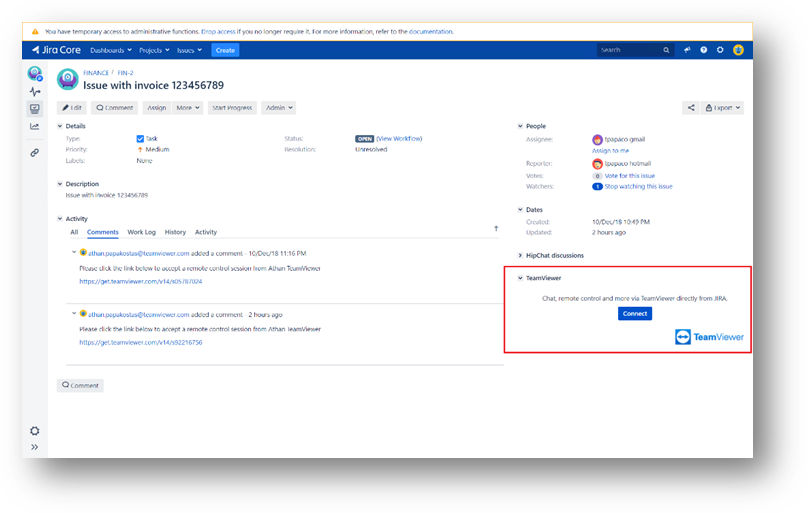Click the search magnifier icon
This screenshot has width=808, height=513.
666,50
